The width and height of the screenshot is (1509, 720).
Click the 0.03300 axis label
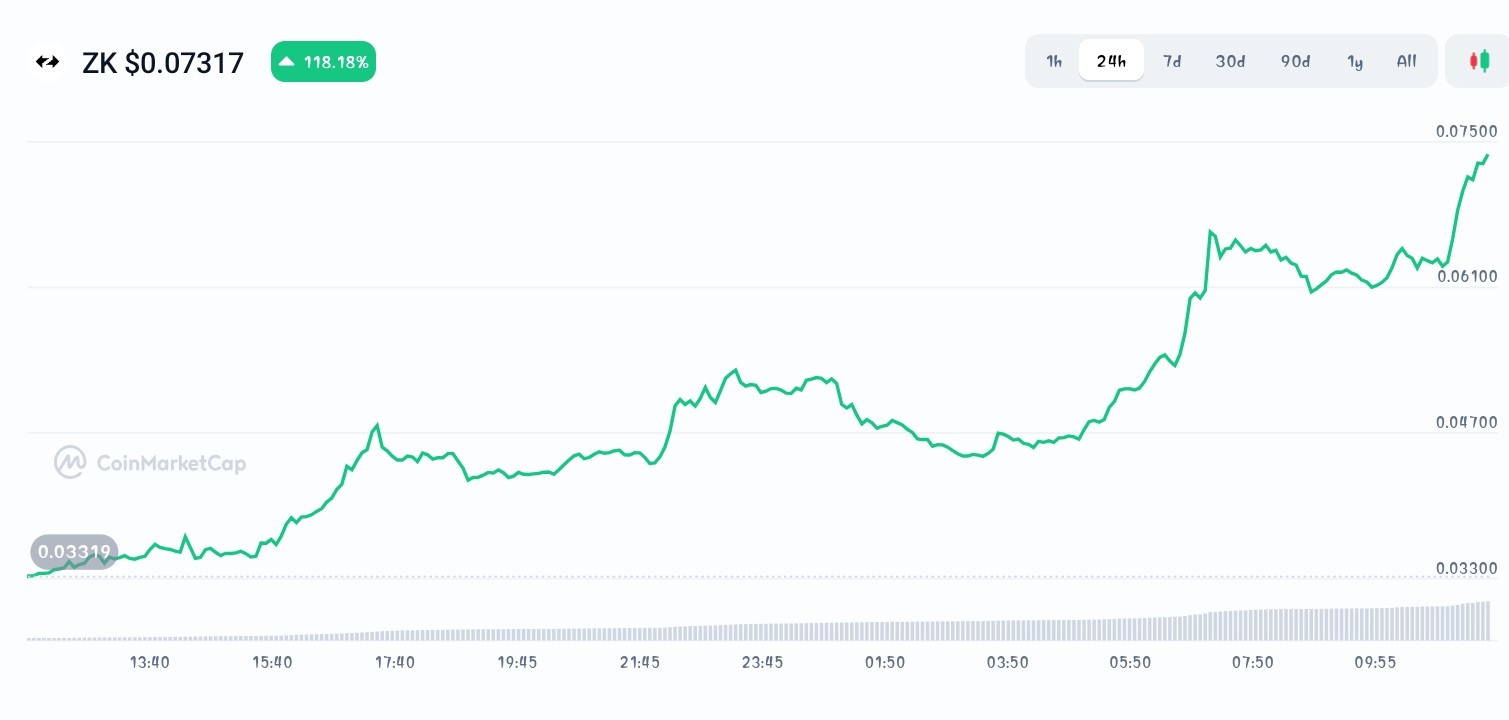click(1467, 568)
